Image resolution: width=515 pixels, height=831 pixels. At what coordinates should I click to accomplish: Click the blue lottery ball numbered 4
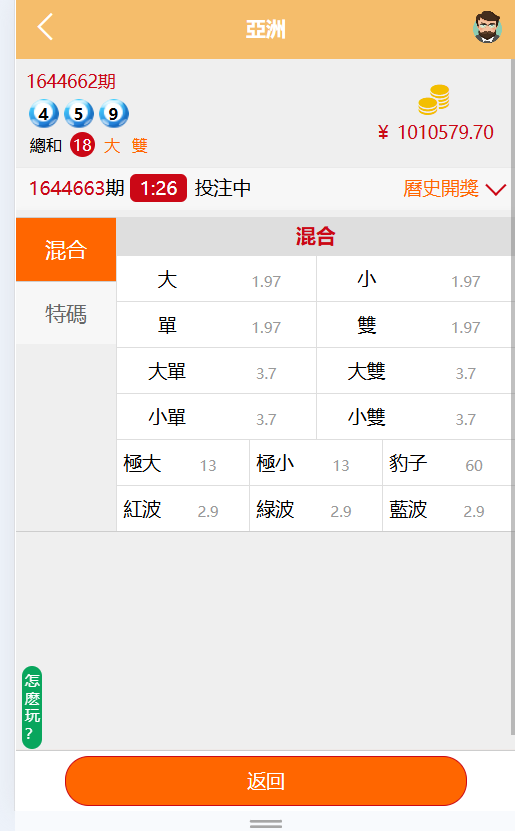[x=43, y=113]
